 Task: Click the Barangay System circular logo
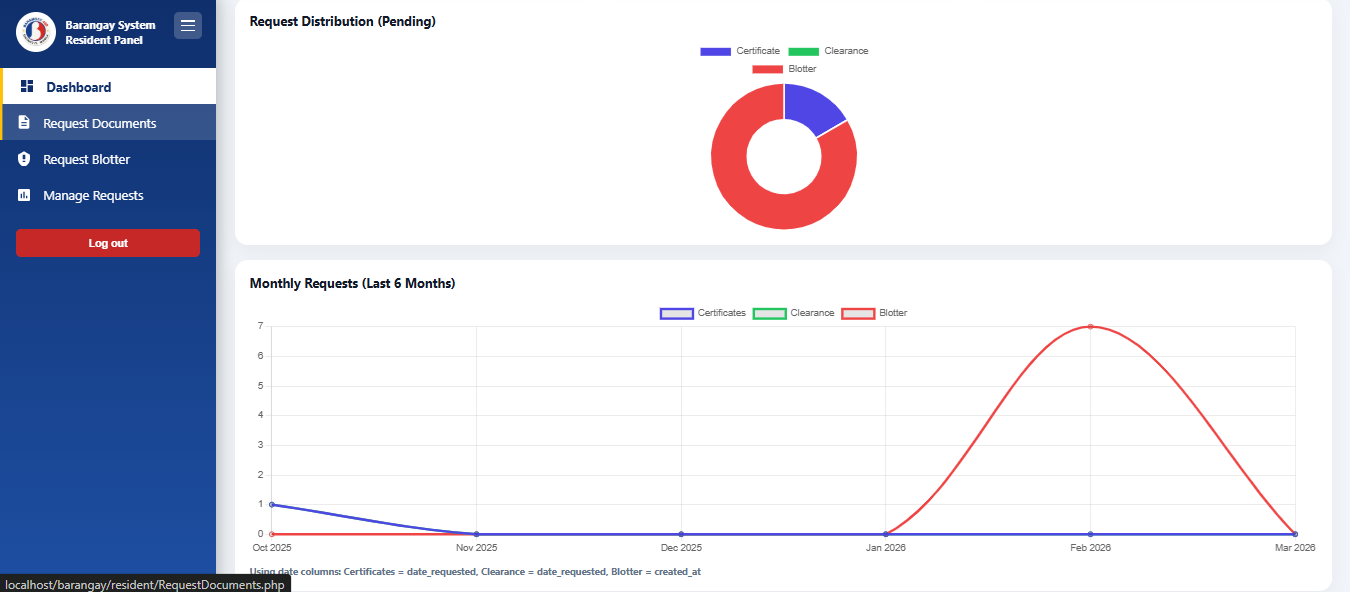pyautogui.click(x=35, y=32)
